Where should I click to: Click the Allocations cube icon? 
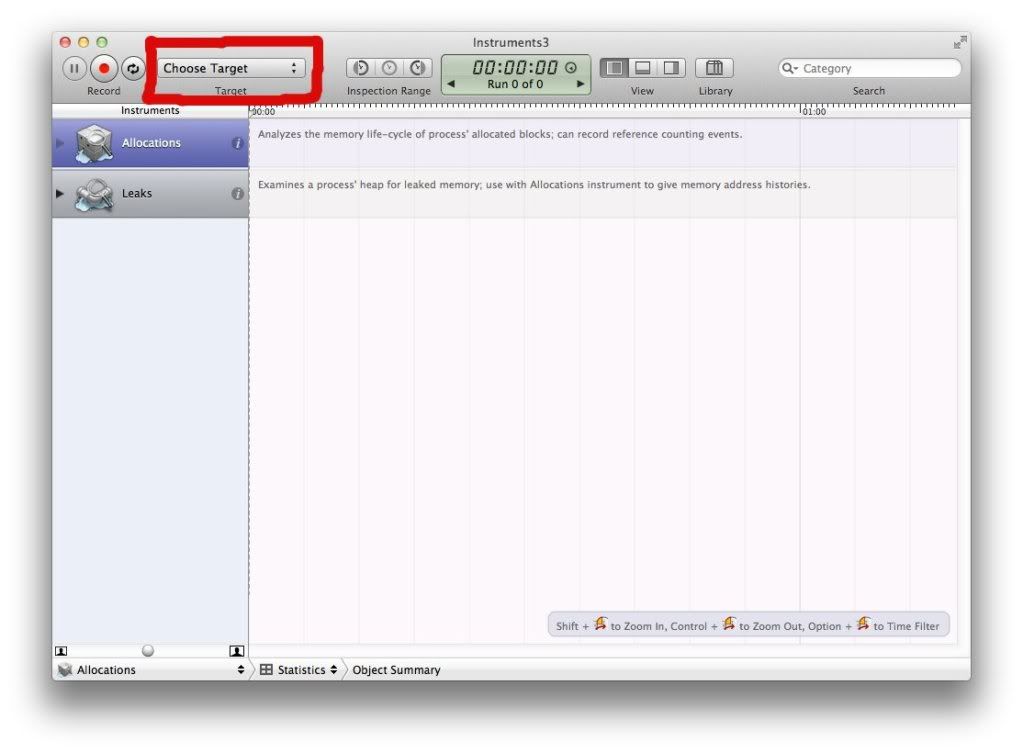[x=95, y=143]
